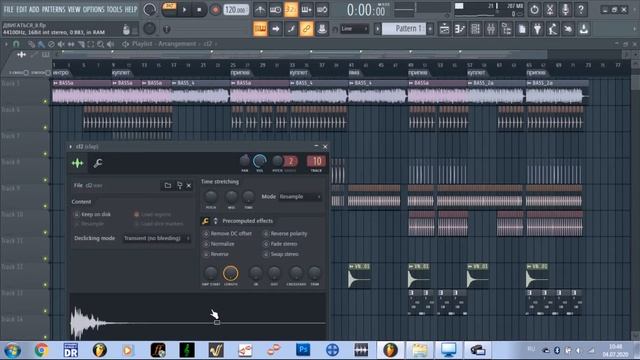640x360 pixels.
Task: Open time stretching Mode dropdown showing Resample
Action: pyautogui.click(x=300, y=197)
